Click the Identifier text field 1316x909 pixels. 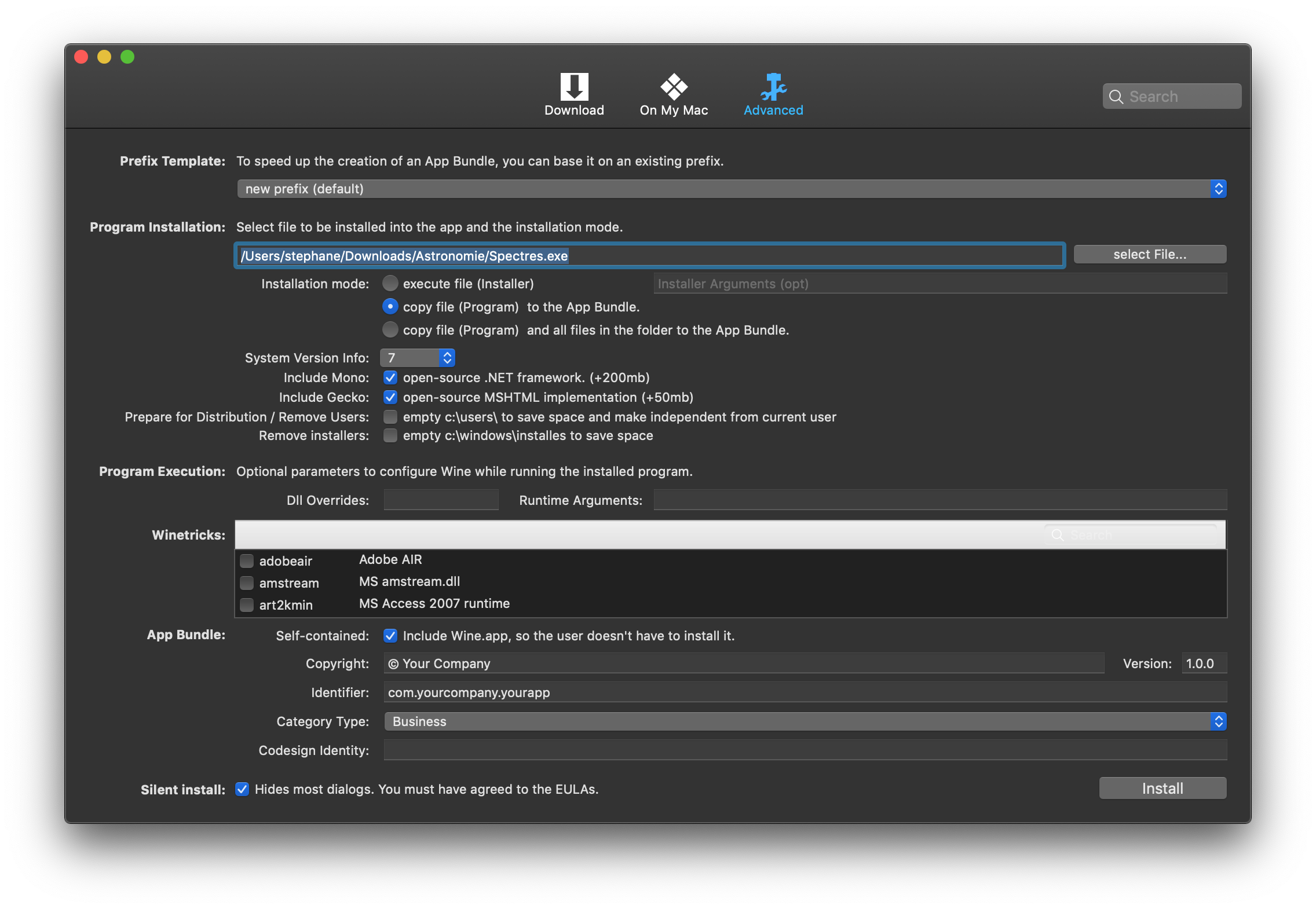click(805, 692)
